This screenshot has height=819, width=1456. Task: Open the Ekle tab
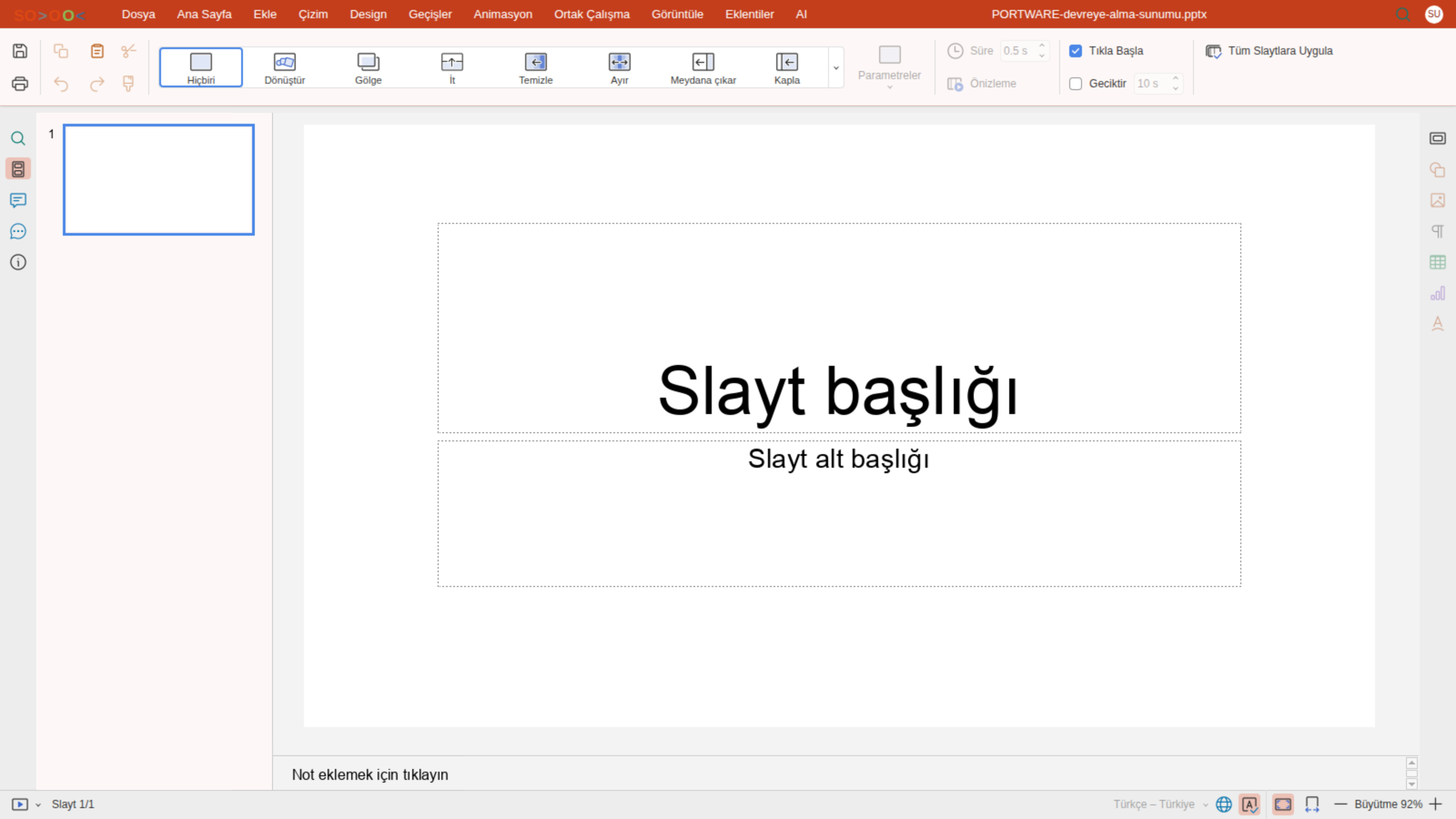[x=264, y=14]
